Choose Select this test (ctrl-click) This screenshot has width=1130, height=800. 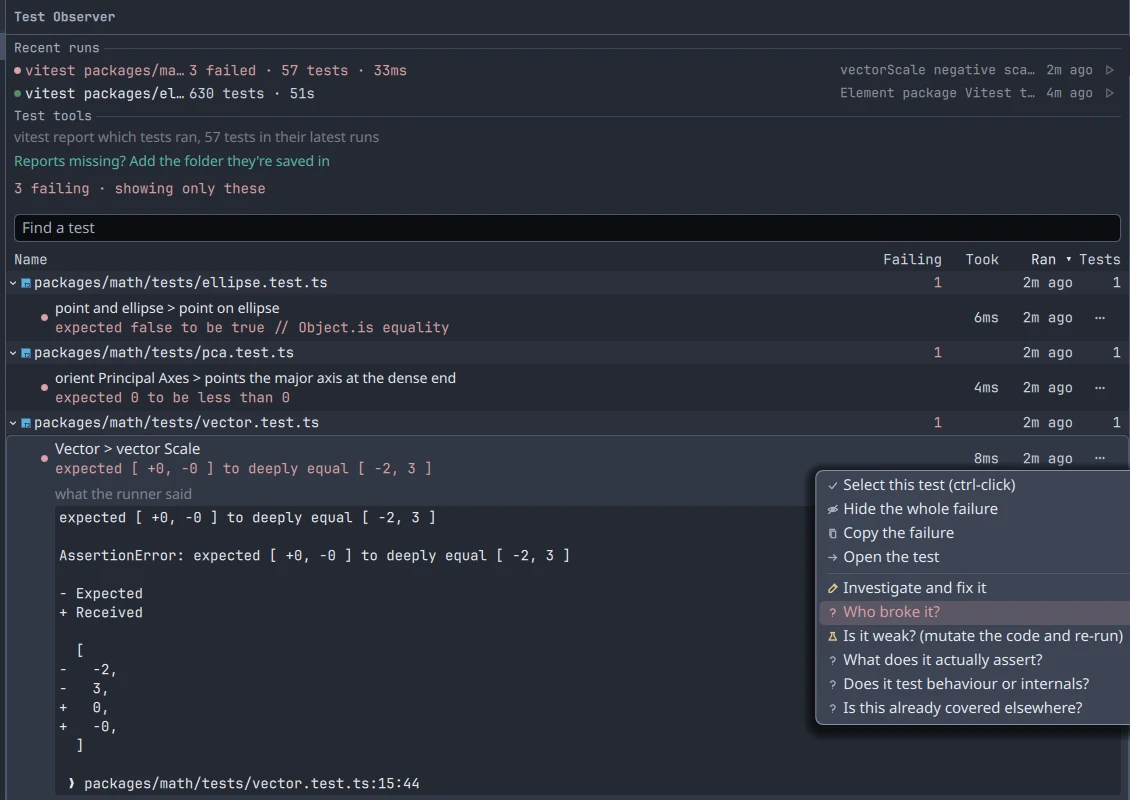click(974, 485)
